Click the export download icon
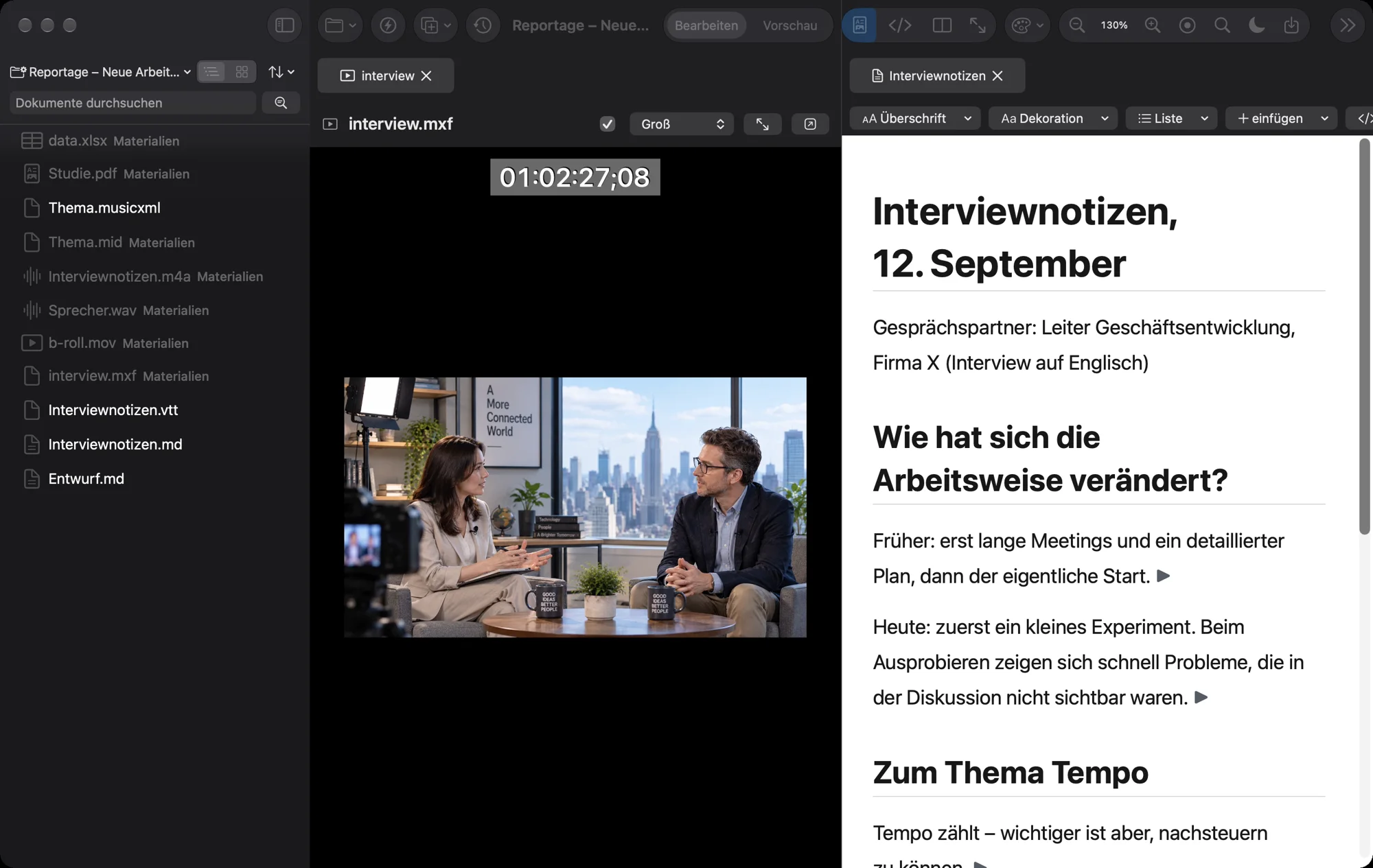Screen dimensions: 1373x868 point(1291,25)
